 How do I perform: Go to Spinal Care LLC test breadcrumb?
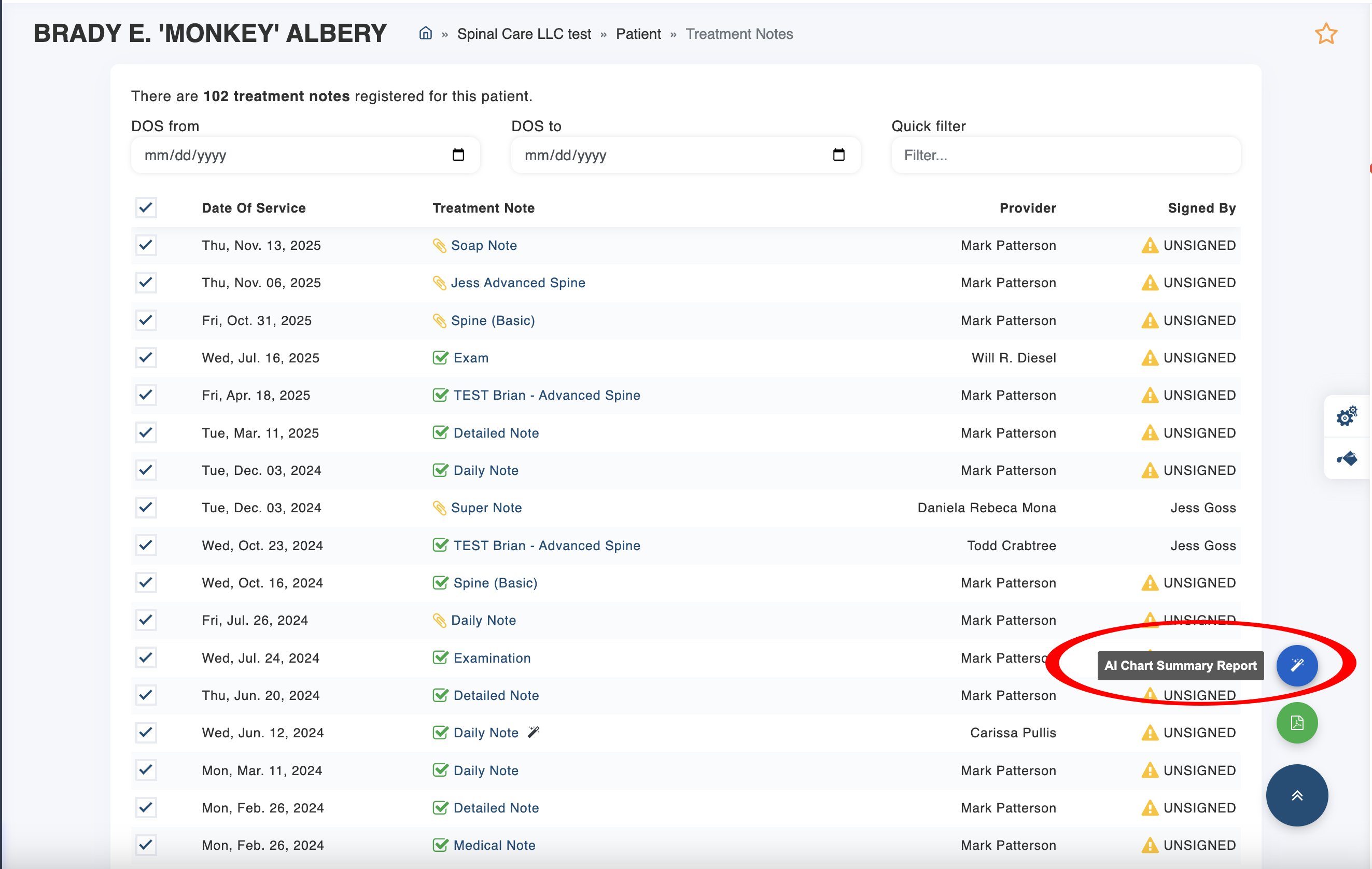click(524, 34)
